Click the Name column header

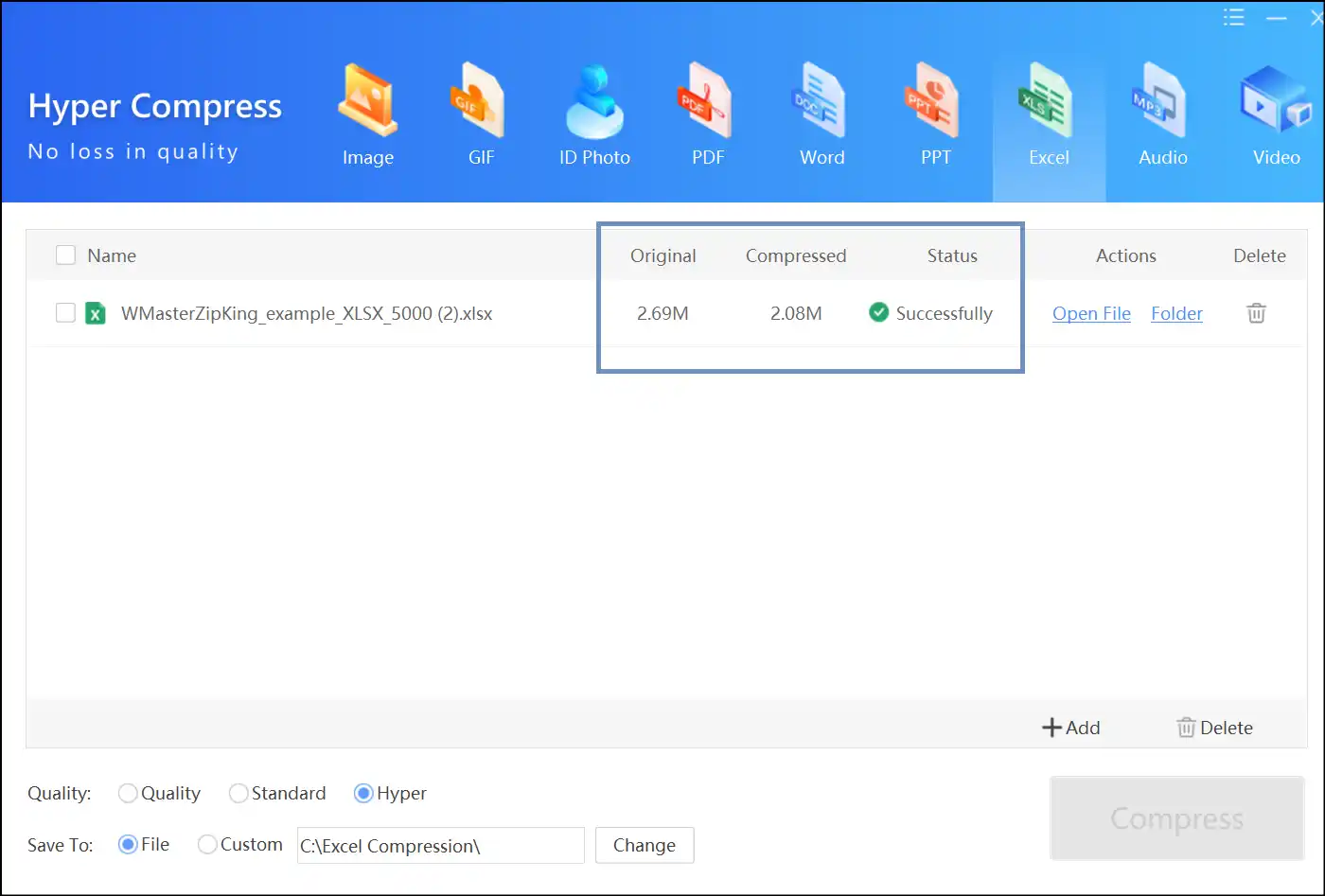pyautogui.click(x=112, y=255)
